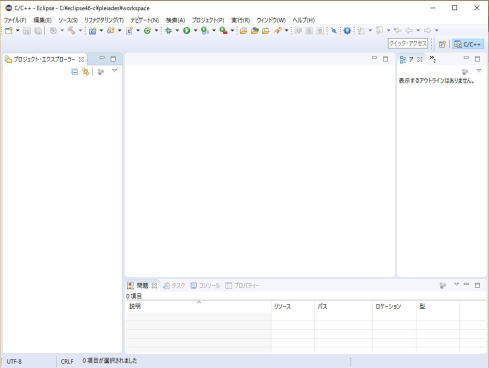Click Collapse All in Project Explorer
This screenshot has height=368, width=489.
tap(75, 72)
